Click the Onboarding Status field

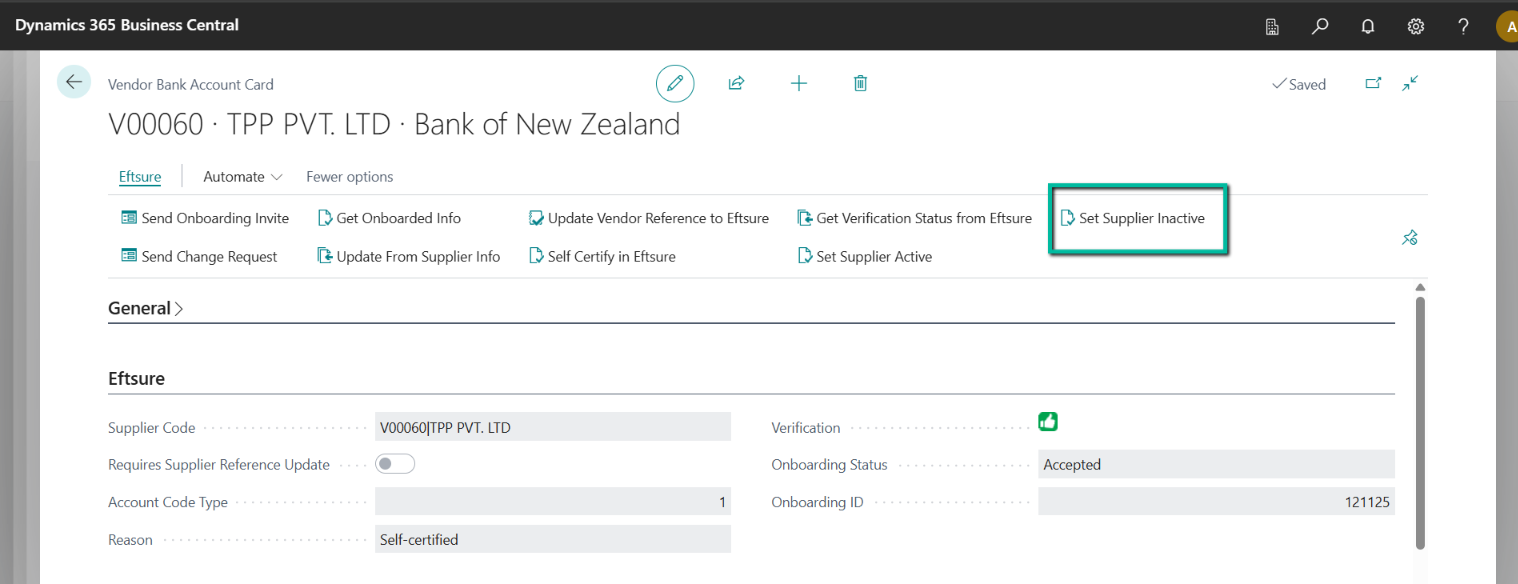[x=1216, y=464]
